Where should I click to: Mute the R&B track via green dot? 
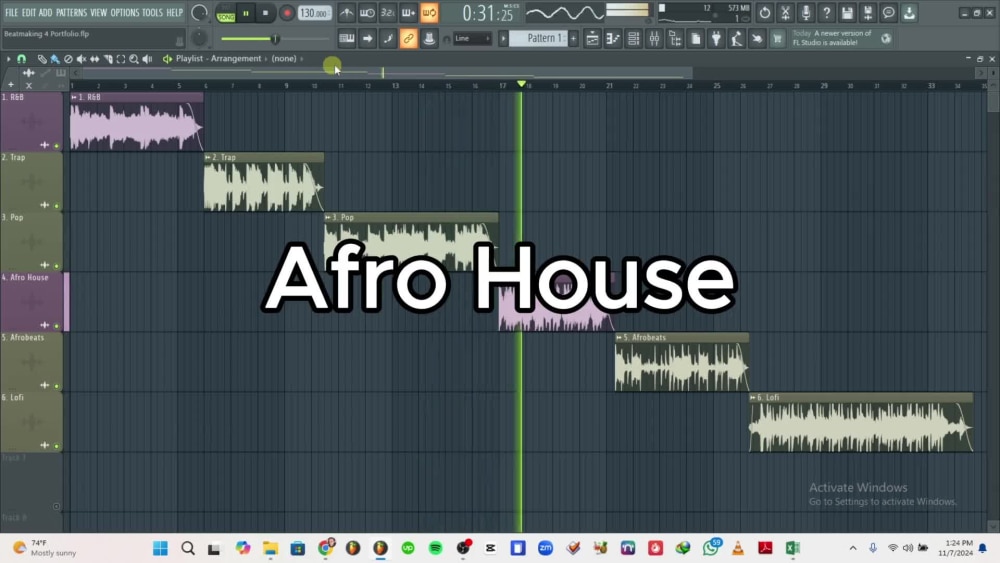56,146
